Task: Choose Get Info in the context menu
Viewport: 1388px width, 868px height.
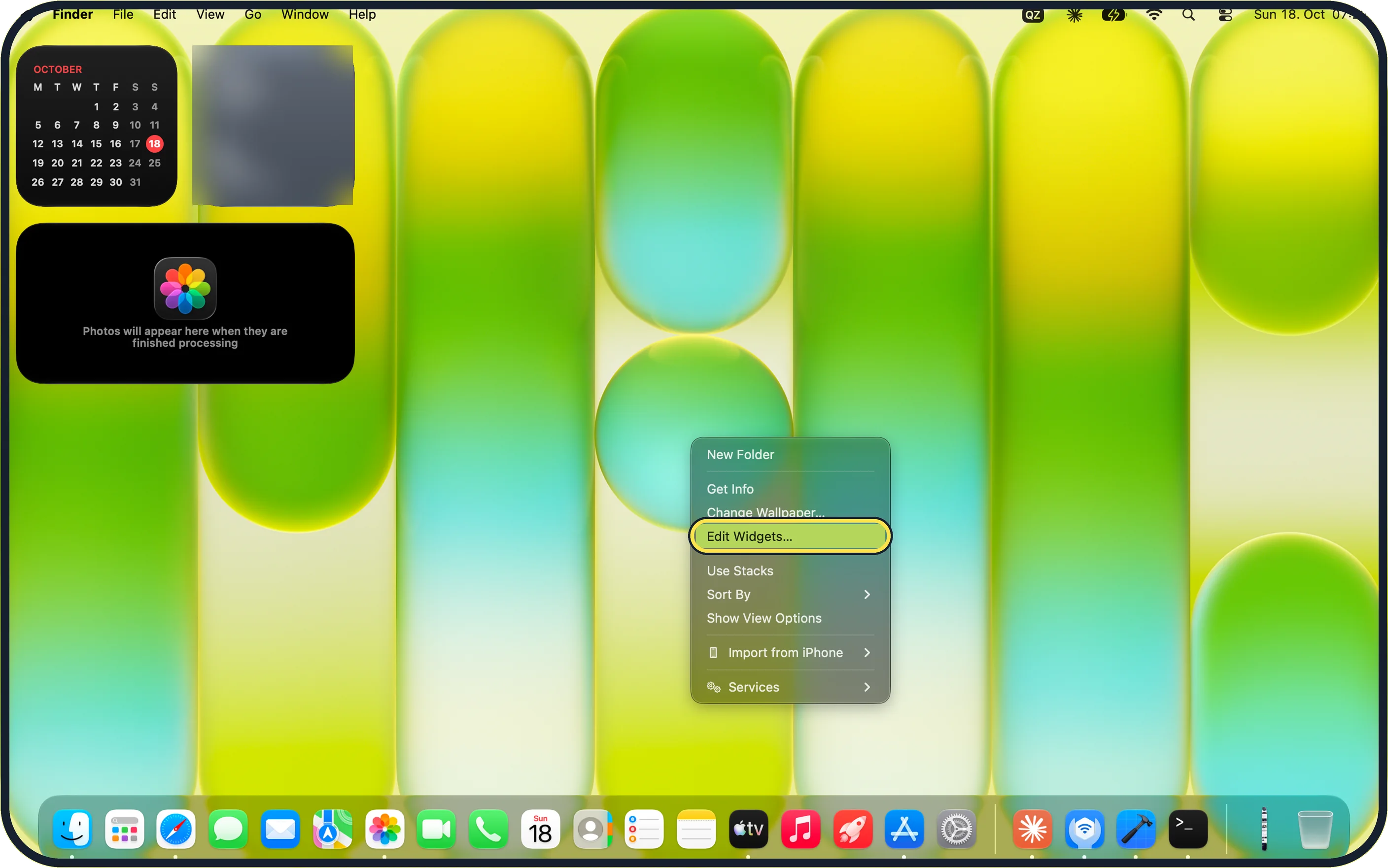Action: click(790, 489)
